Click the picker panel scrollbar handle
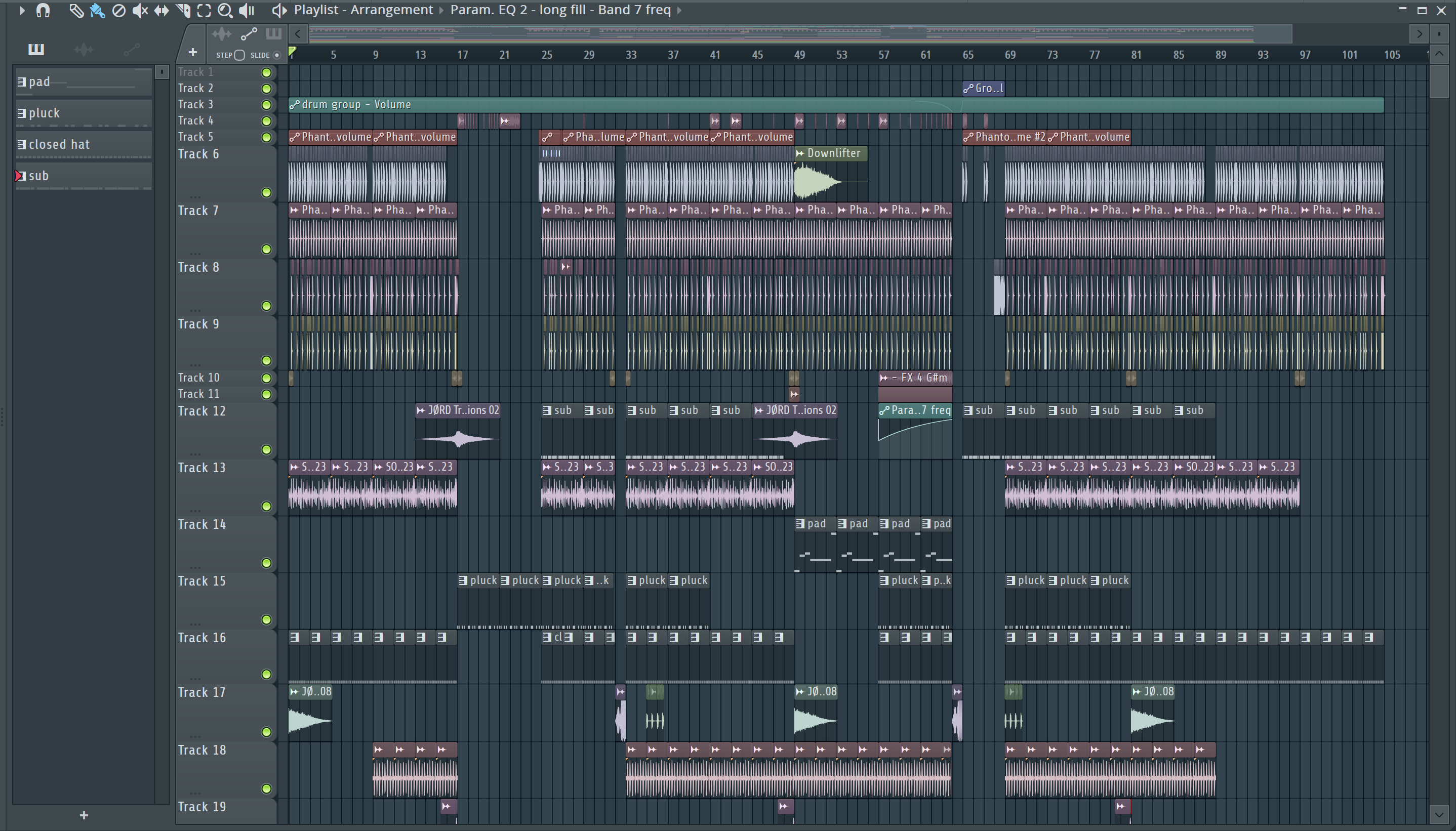 tap(162, 72)
